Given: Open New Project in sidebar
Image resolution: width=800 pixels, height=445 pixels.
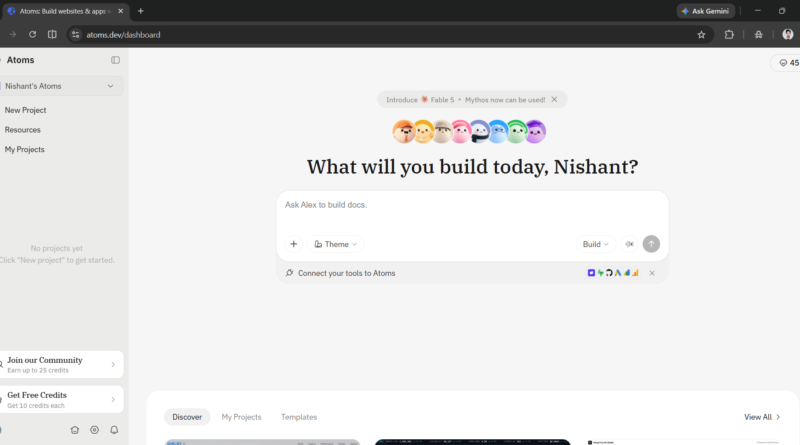Looking at the screenshot, I should [26, 110].
